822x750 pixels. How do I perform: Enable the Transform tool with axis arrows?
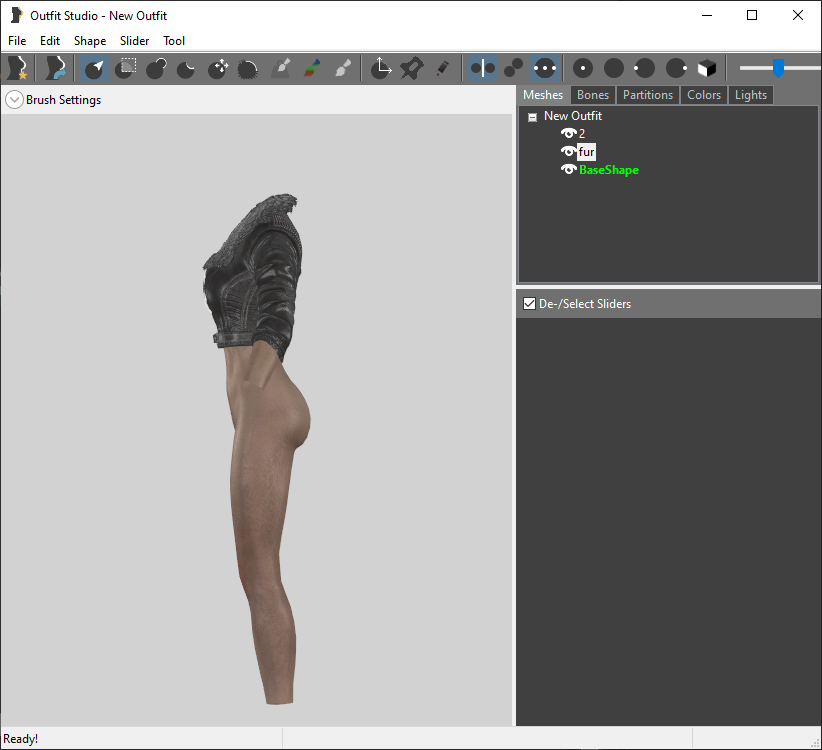coord(381,68)
